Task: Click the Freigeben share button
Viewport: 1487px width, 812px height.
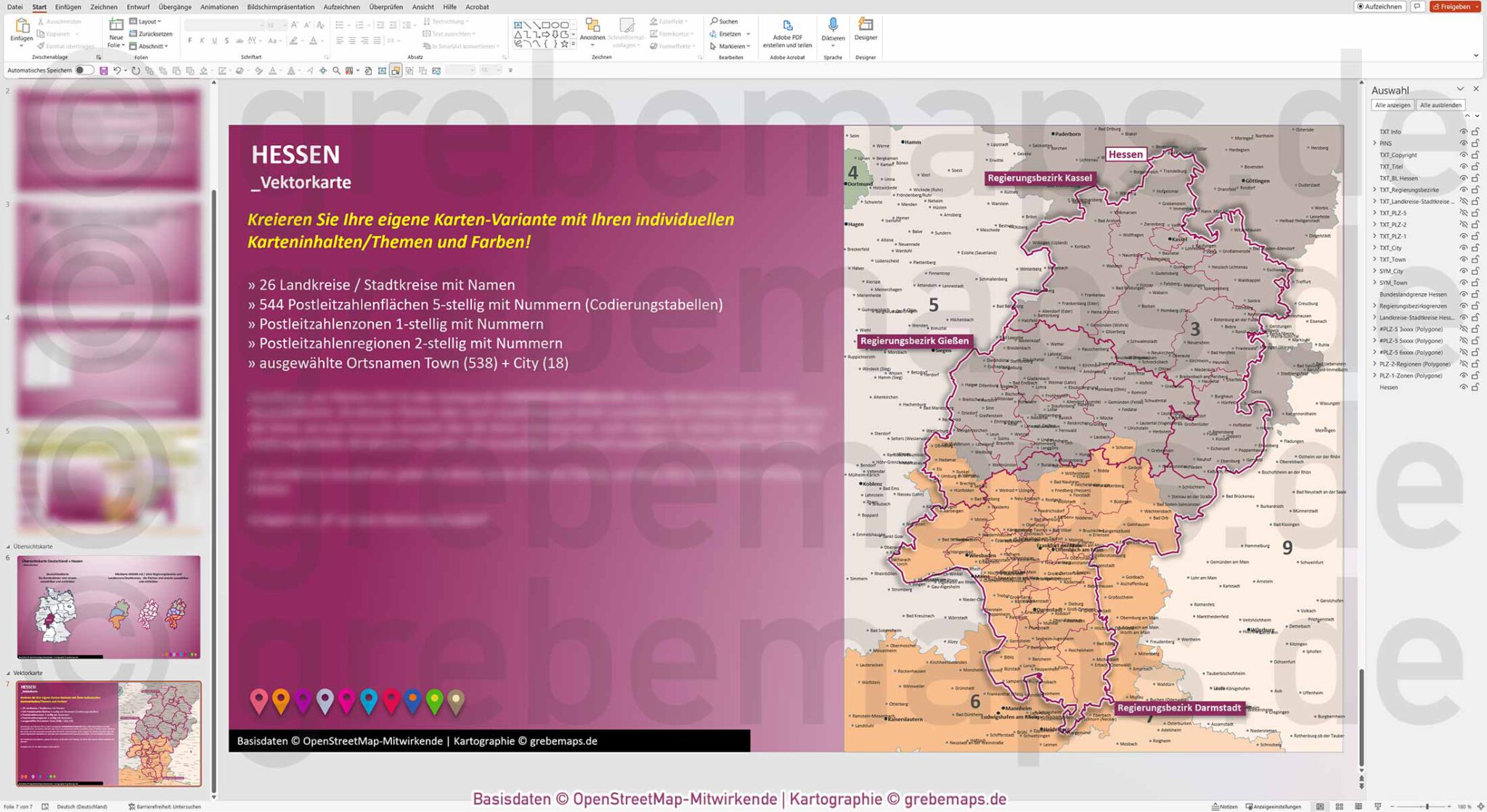Action: [x=1455, y=7]
